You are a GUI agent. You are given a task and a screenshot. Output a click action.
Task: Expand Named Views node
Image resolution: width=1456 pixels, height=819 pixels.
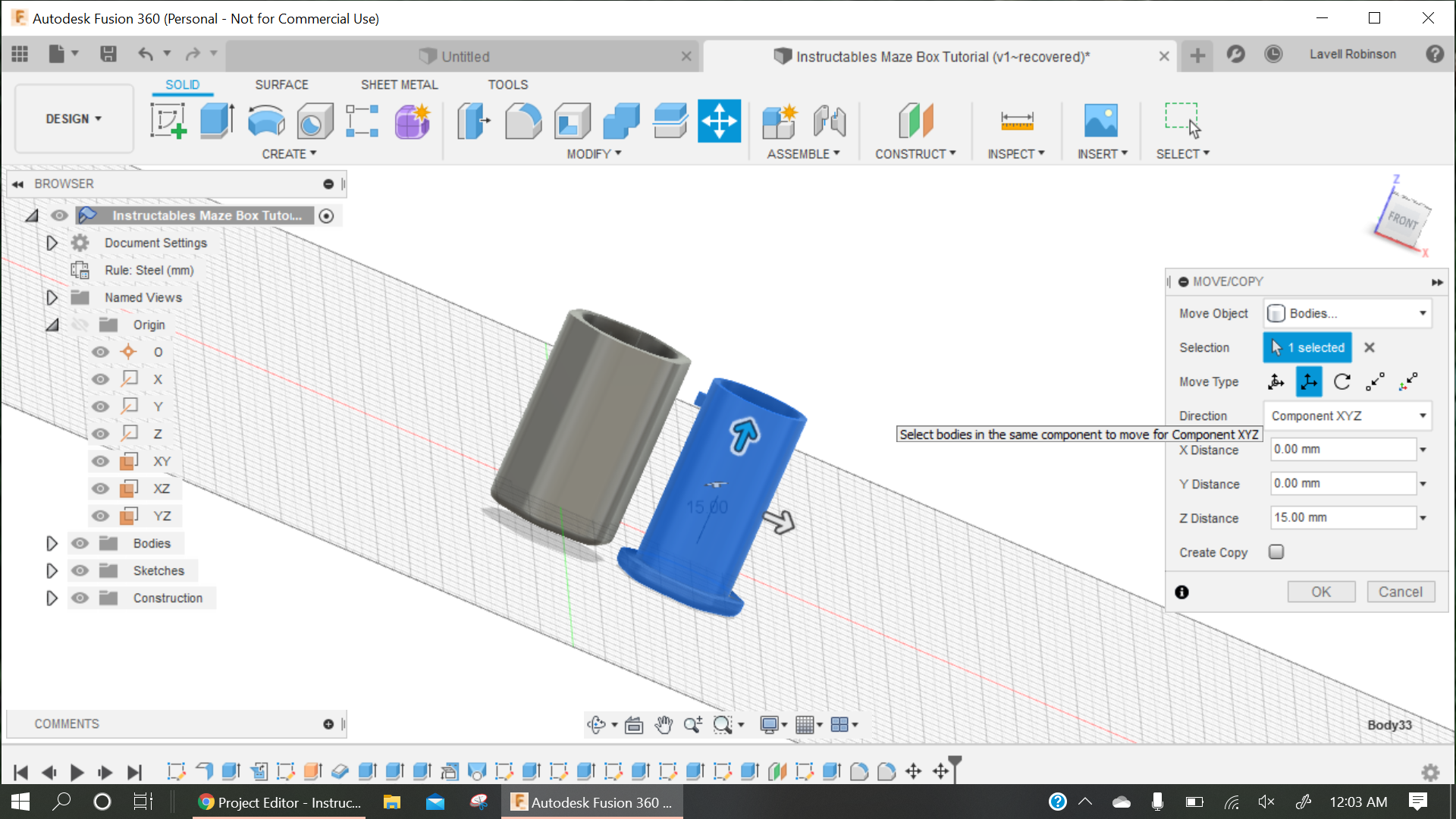(x=52, y=297)
